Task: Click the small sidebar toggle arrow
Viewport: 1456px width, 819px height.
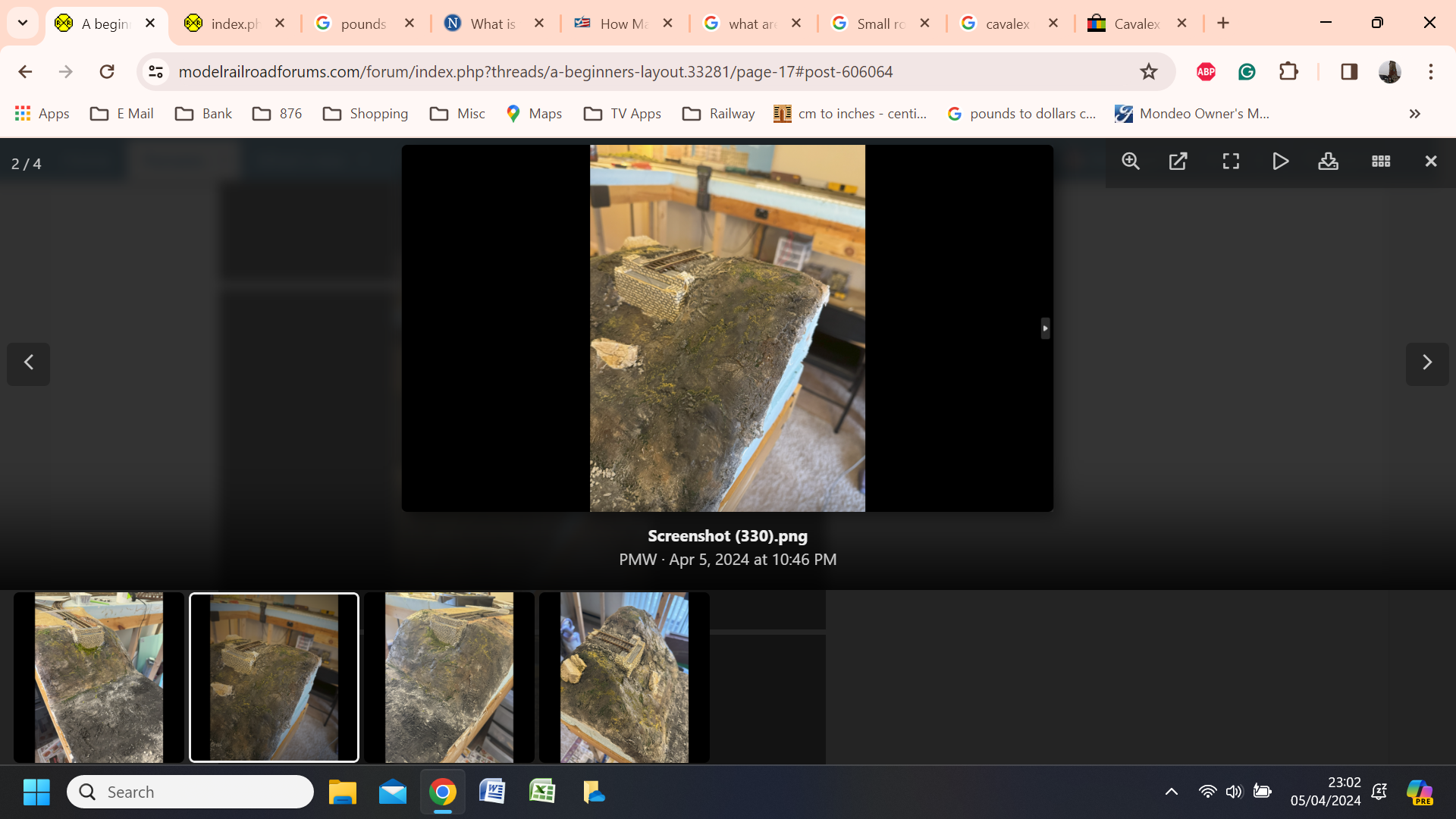Action: point(1045,328)
